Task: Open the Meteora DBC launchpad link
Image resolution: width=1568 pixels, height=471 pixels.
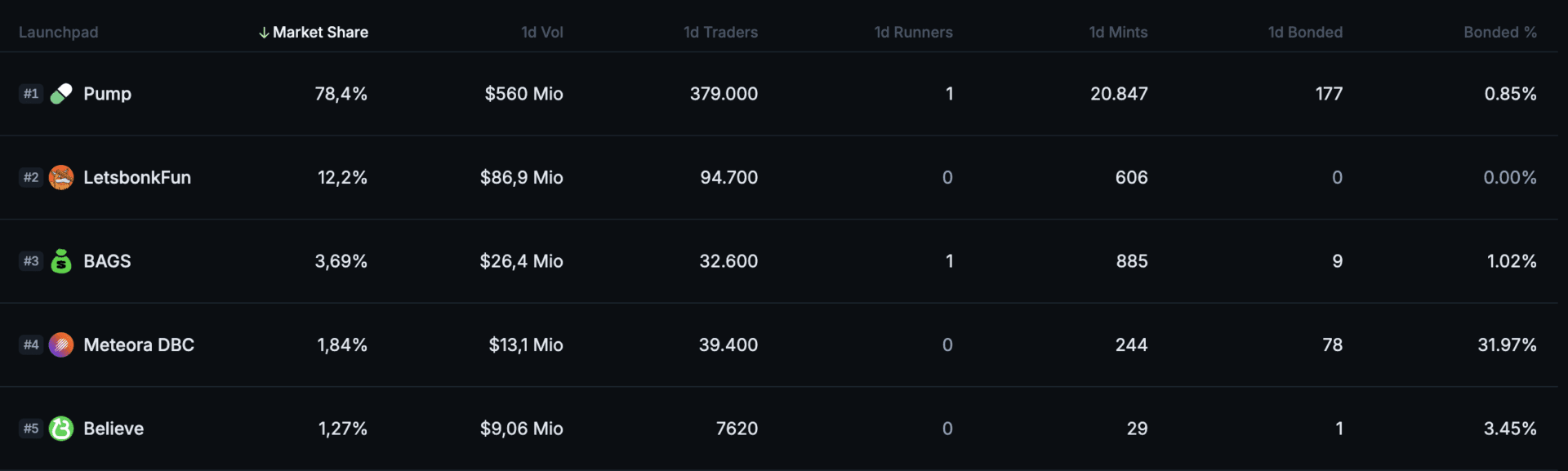Action: point(139,344)
